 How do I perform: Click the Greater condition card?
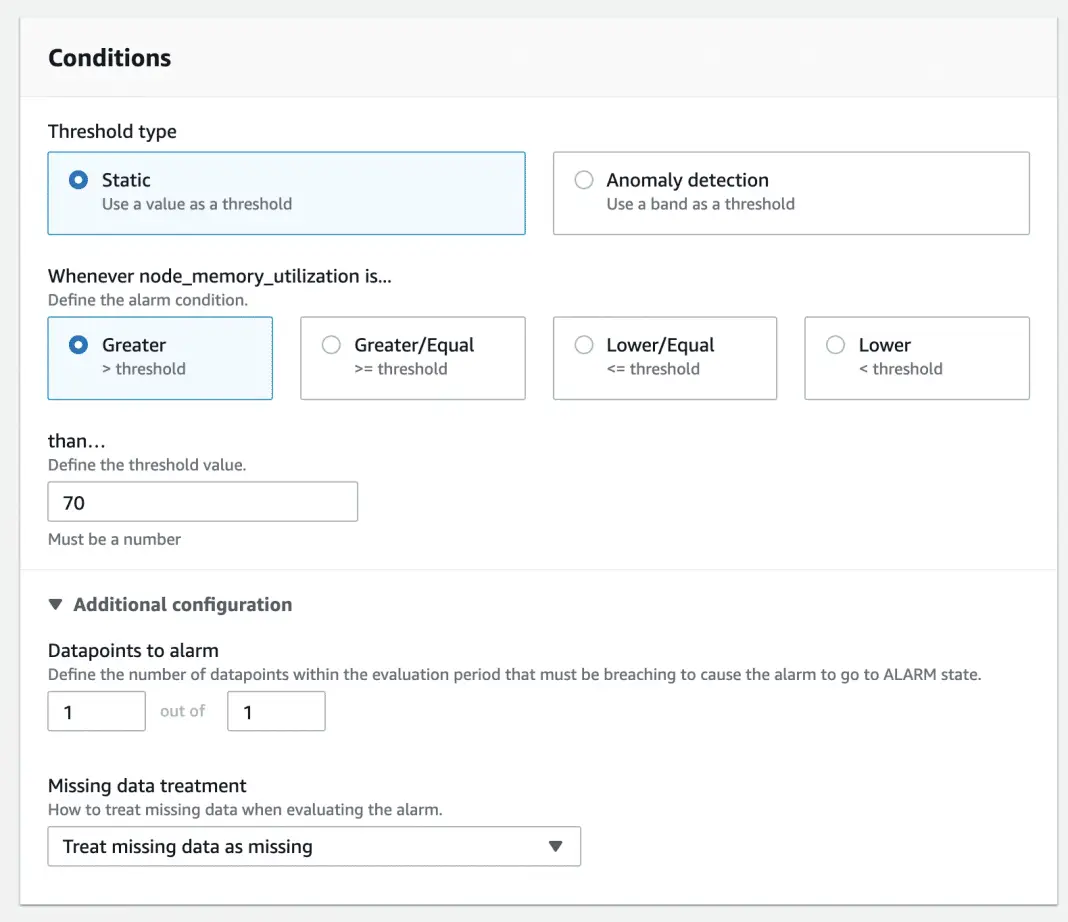tap(160, 358)
